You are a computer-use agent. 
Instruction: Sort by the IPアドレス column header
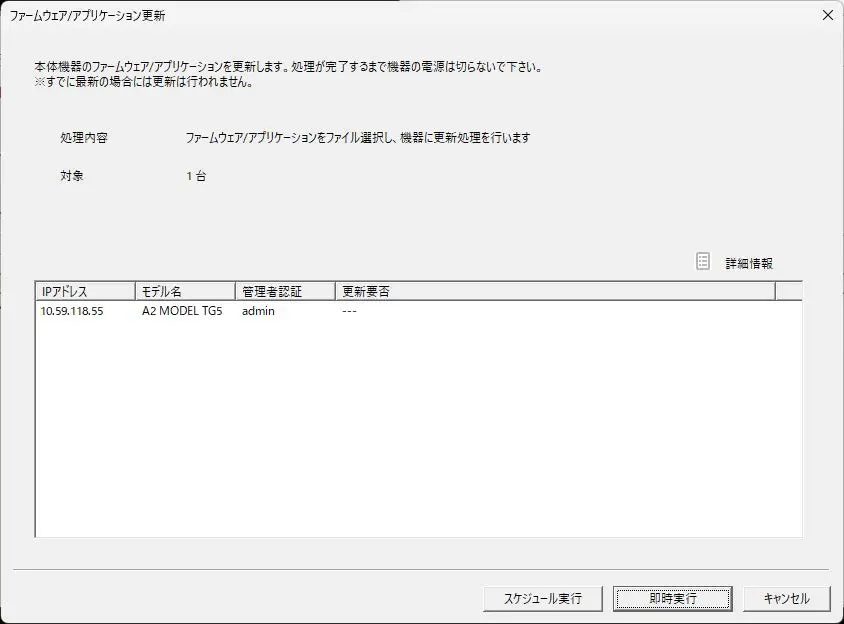click(85, 291)
